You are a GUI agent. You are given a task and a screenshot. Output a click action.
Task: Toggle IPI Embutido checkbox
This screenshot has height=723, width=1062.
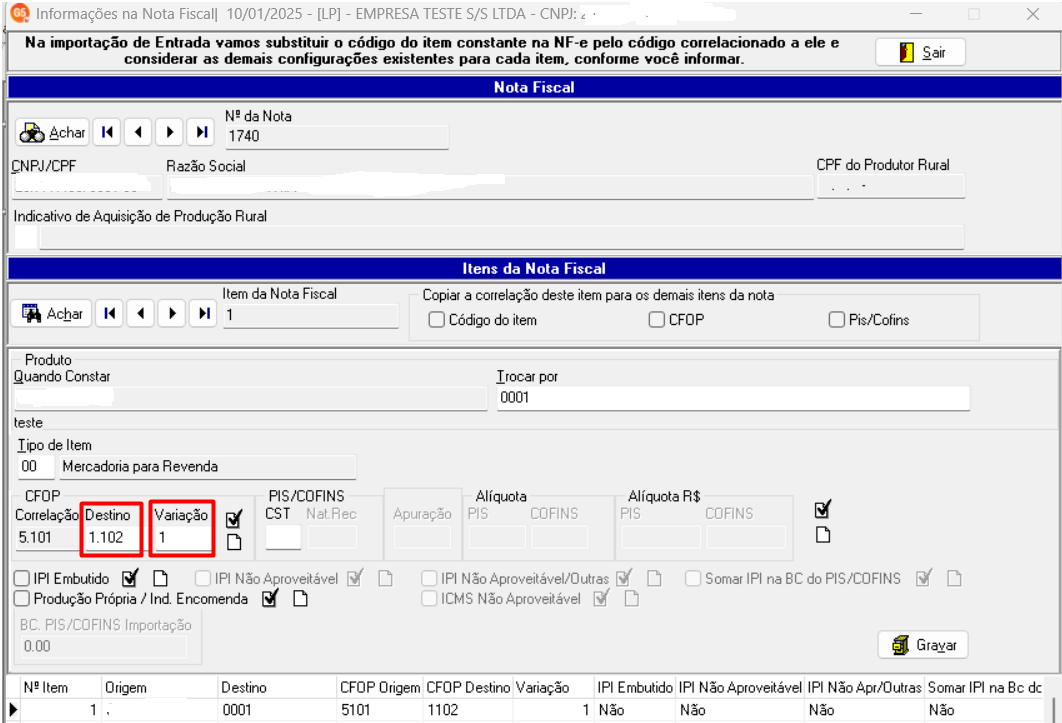(x=22, y=579)
